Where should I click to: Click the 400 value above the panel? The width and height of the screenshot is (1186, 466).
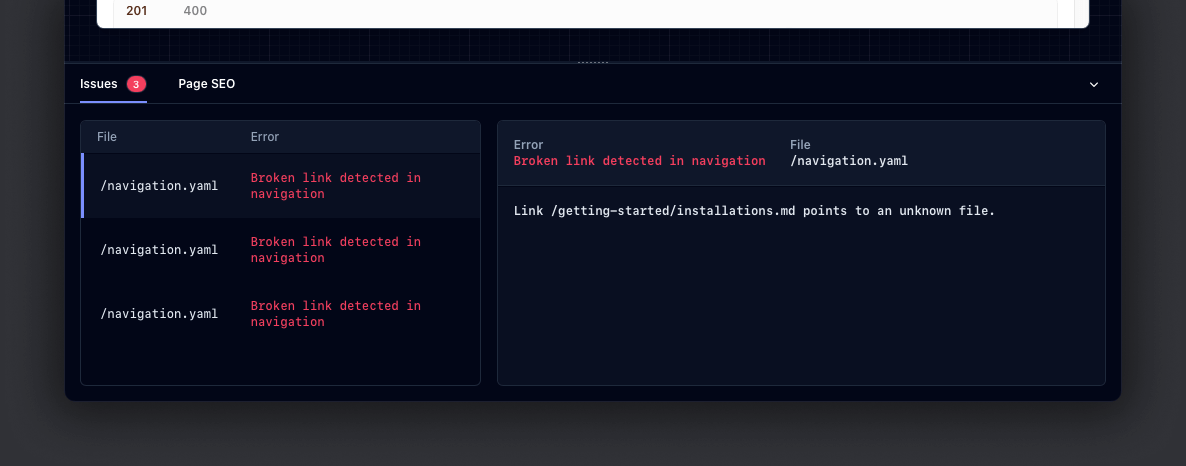[x=195, y=11]
